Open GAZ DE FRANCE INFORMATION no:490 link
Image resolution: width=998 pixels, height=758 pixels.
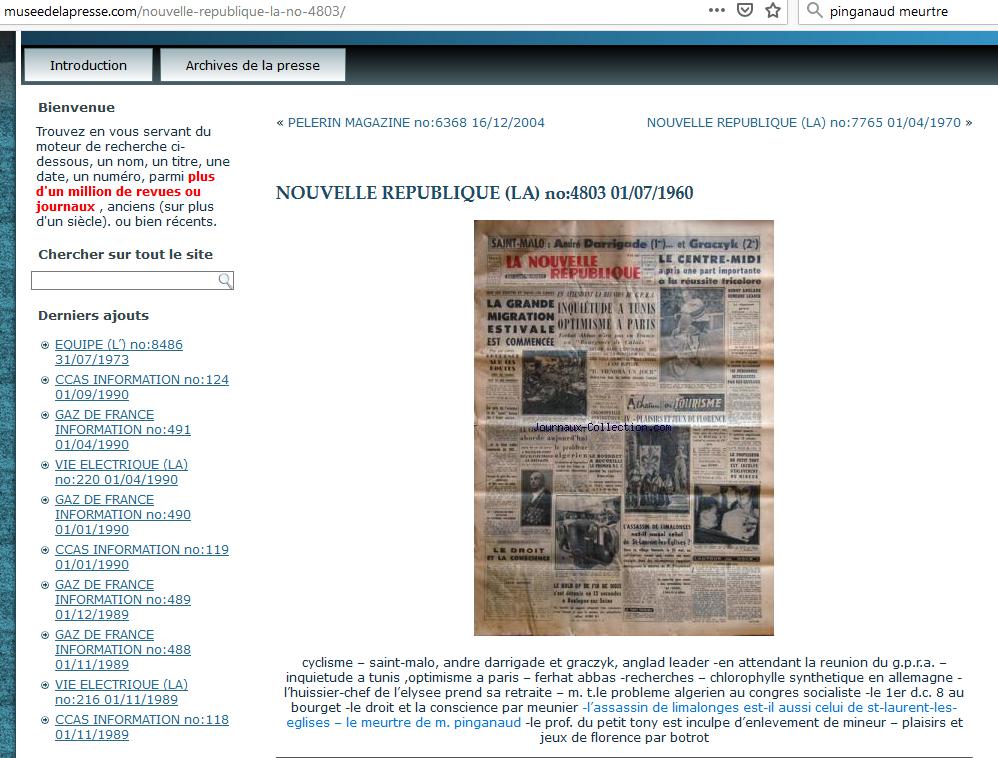click(x=122, y=515)
